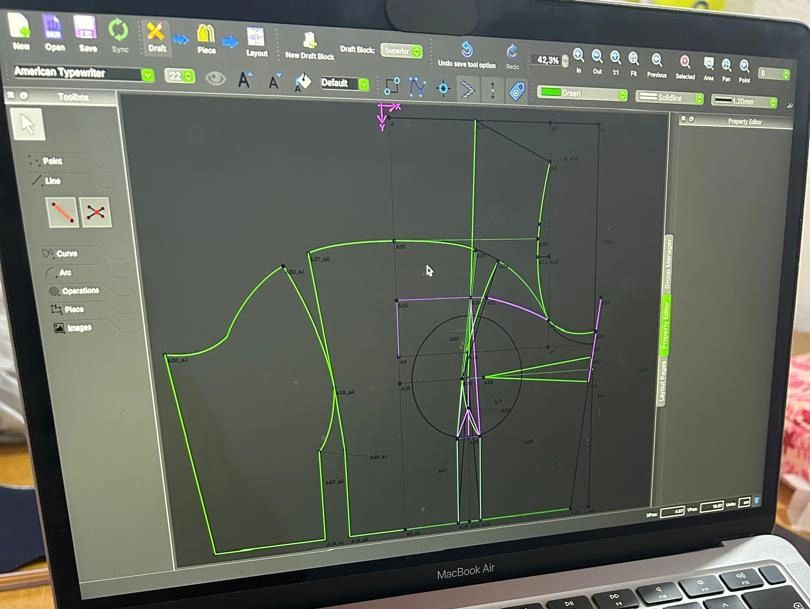
Task: Toggle curve control points display
Action: tap(417, 87)
